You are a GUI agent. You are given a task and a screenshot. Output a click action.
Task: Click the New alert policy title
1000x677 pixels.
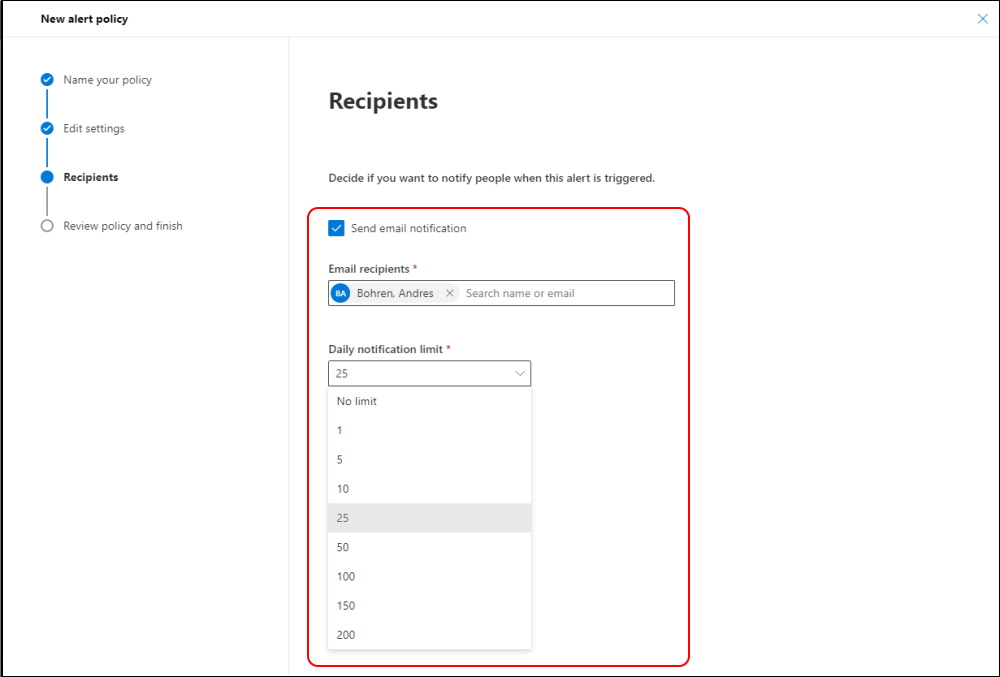coord(84,19)
